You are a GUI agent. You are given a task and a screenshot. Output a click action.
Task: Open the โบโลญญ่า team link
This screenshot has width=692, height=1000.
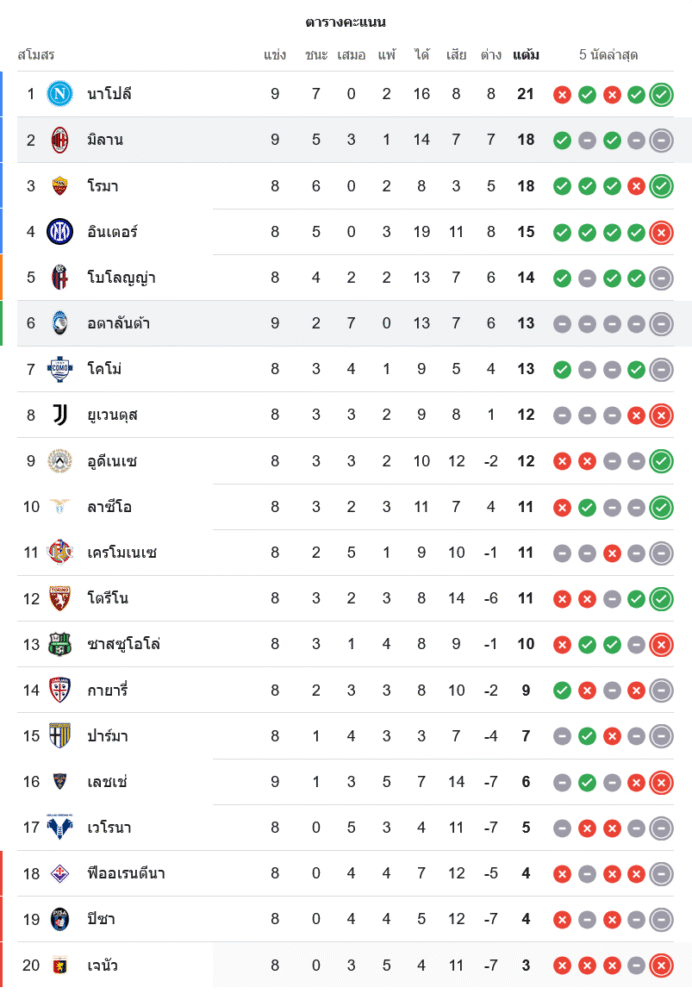click(121, 278)
